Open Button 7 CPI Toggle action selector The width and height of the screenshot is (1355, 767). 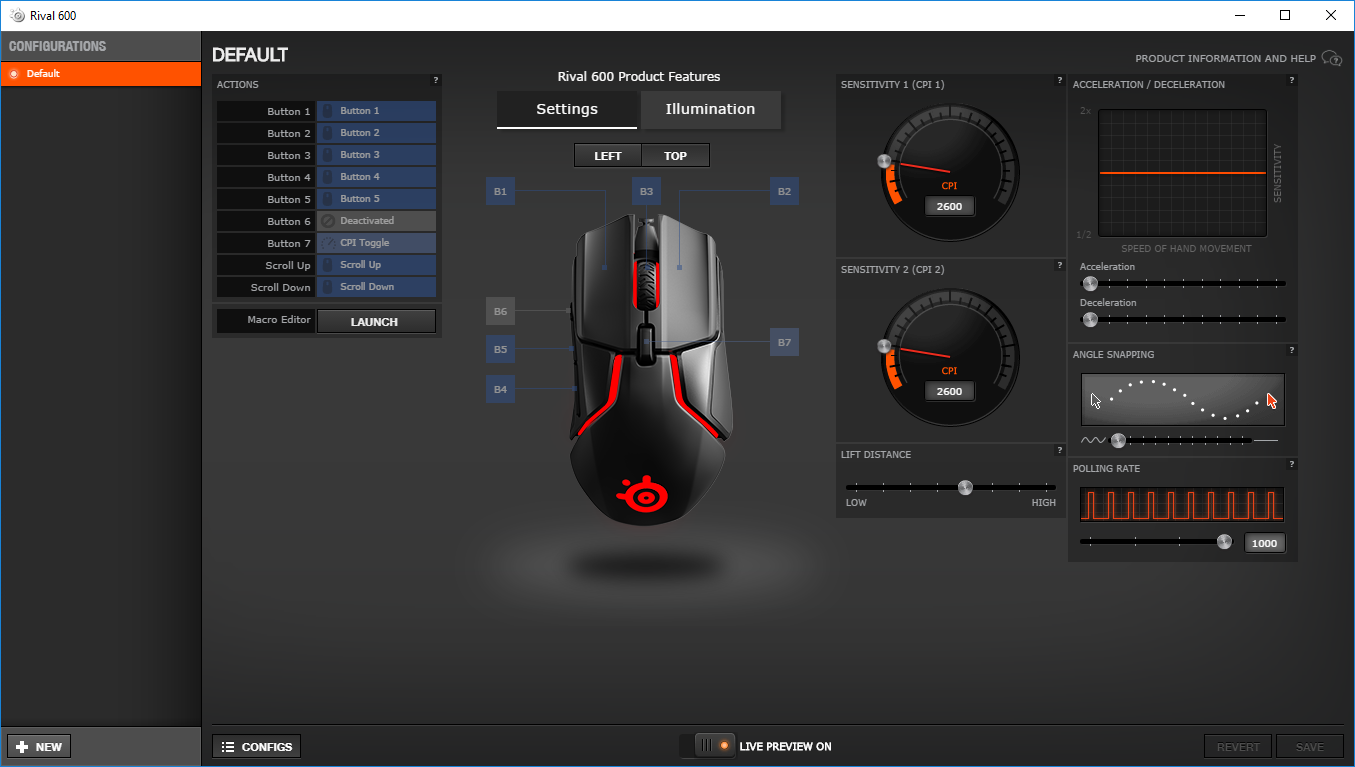[376, 243]
